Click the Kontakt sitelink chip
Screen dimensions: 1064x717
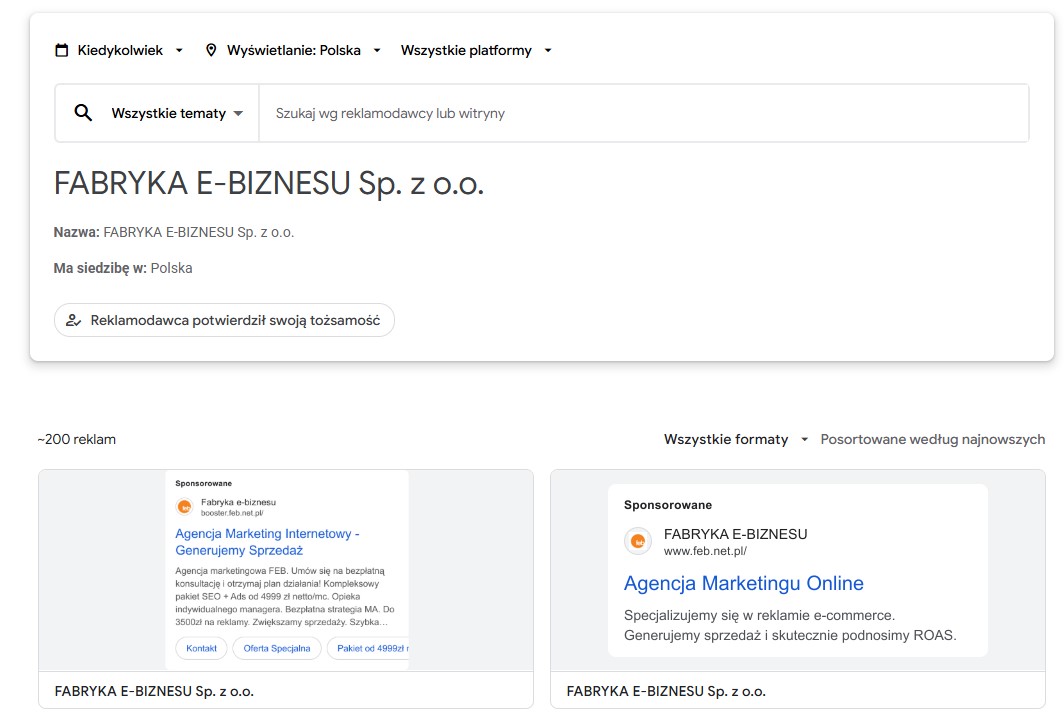tap(202, 648)
